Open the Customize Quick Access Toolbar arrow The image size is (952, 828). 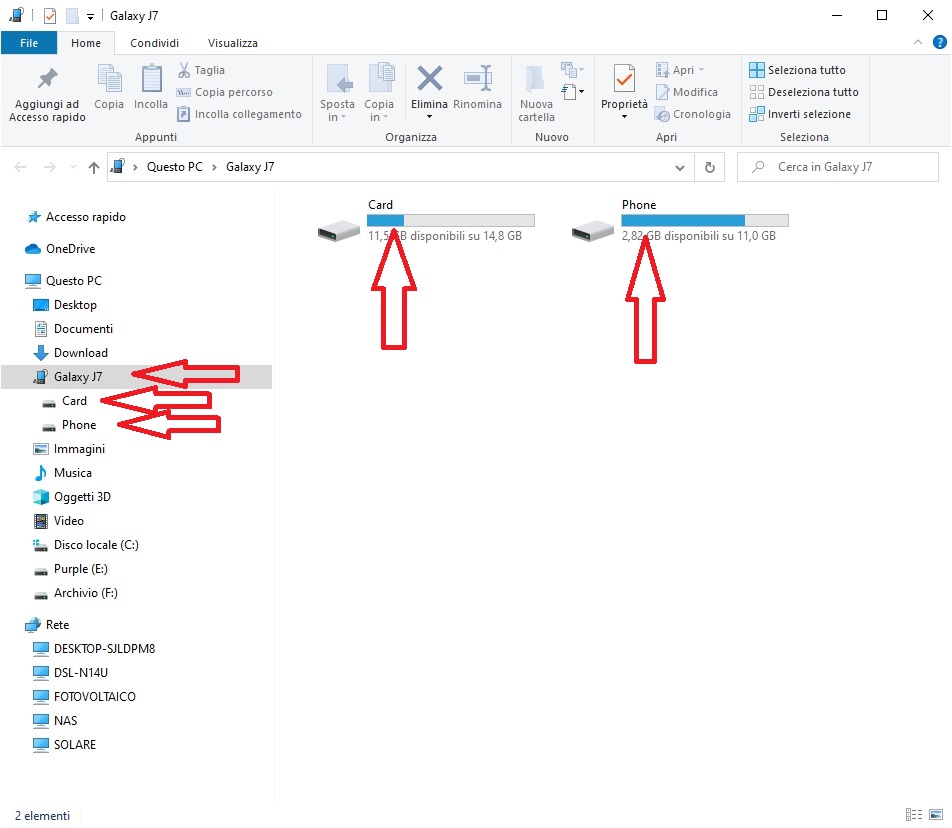90,17
